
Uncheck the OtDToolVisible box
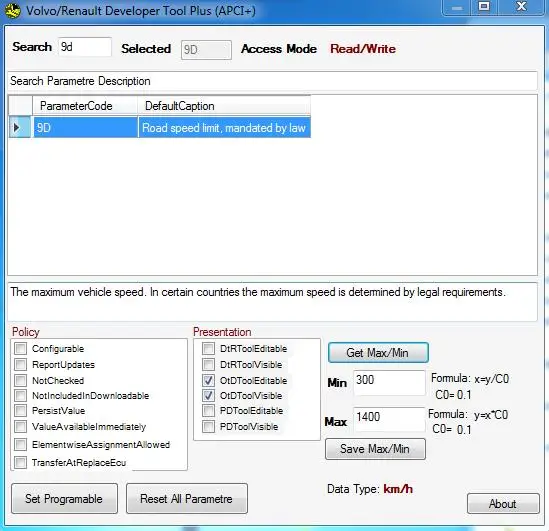click(208, 396)
